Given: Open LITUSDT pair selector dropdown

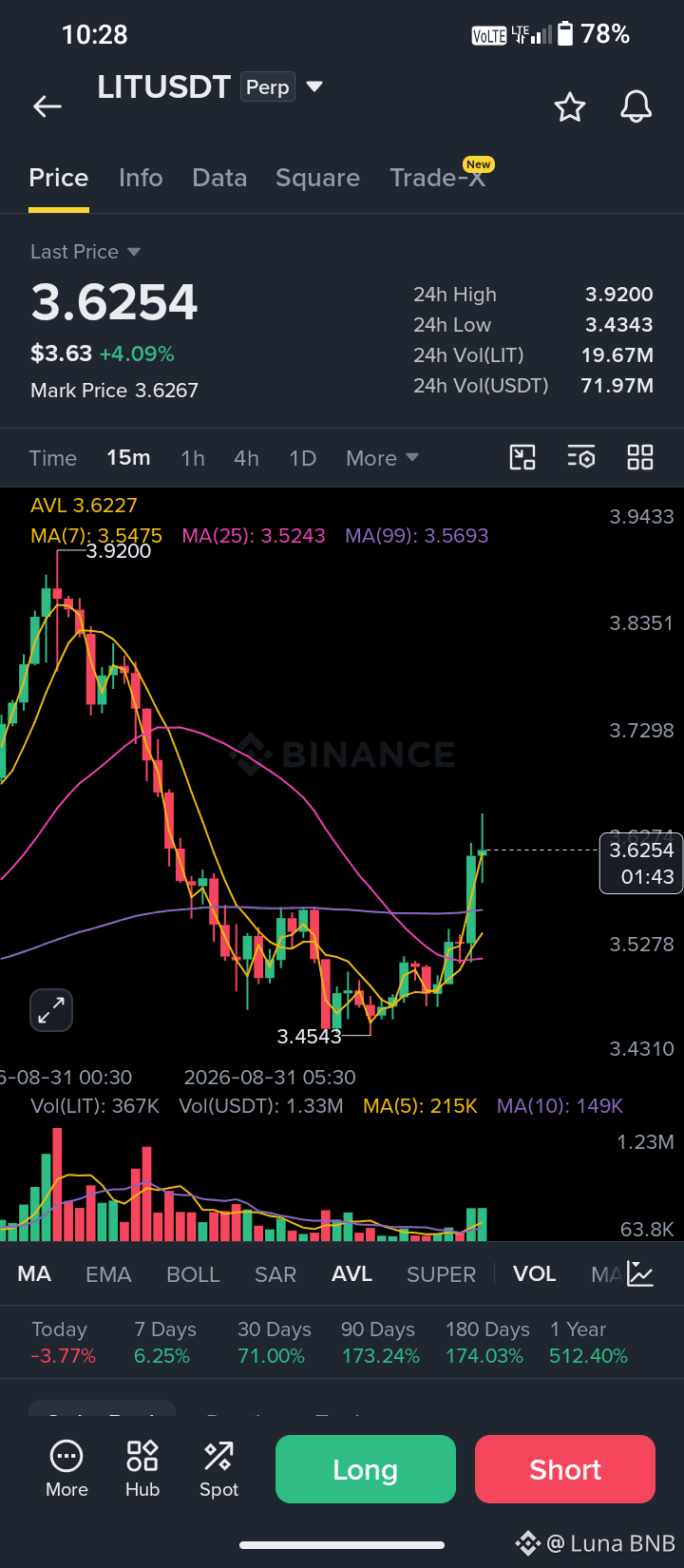Looking at the screenshot, I should (314, 86).
